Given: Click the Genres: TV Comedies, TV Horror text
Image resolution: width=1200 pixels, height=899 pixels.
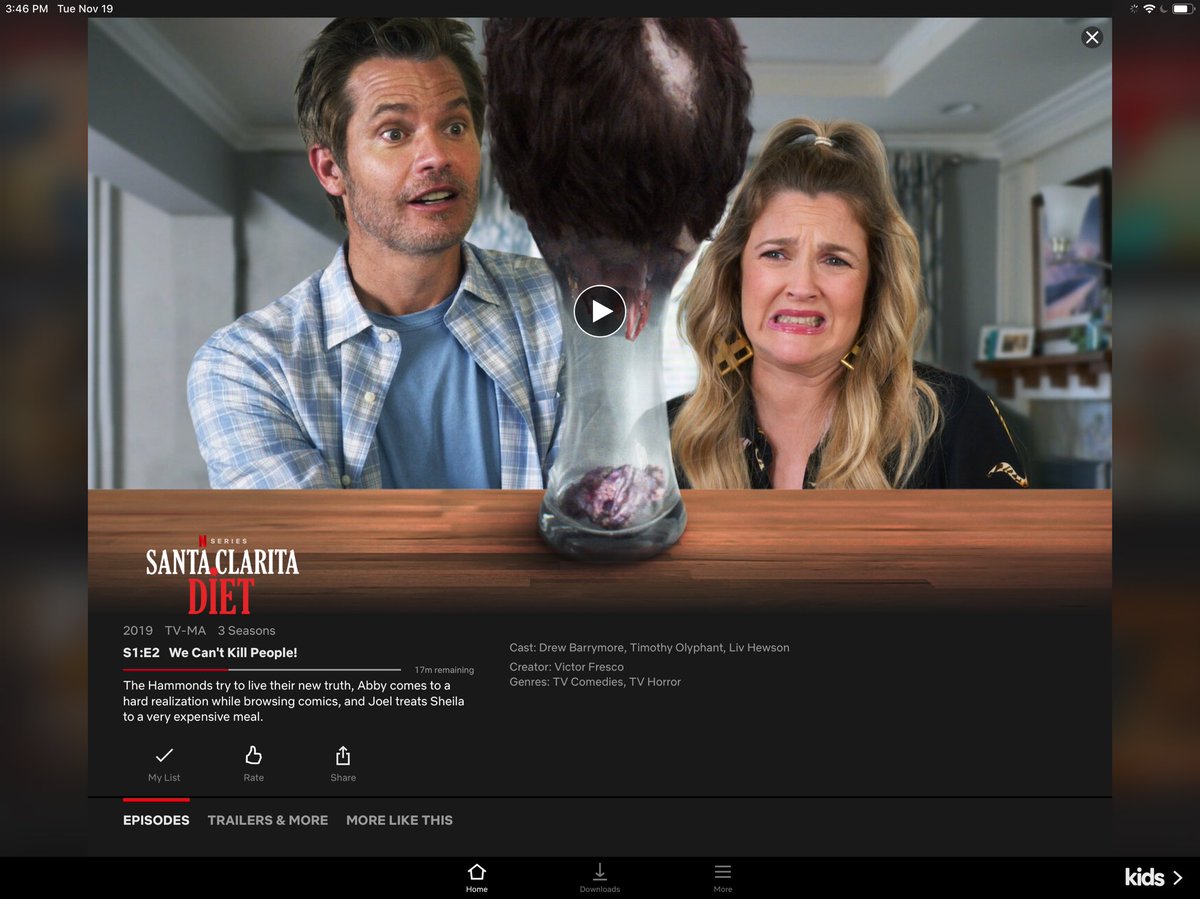Looking at the screenshot, I should (x=595, y=682).
